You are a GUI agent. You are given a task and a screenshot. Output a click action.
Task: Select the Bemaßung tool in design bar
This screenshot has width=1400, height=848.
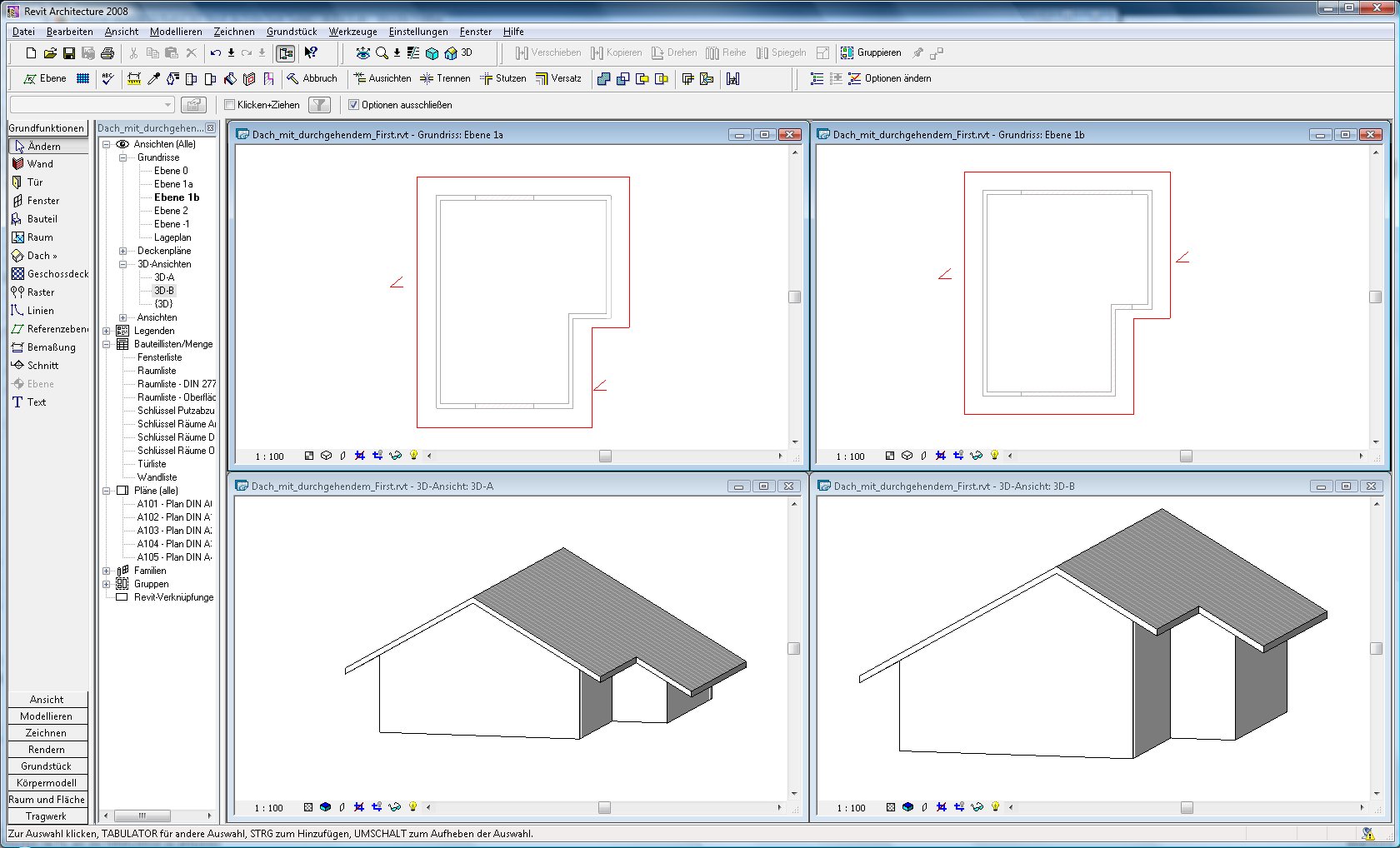pyautogui.click(x=43, y=347)
